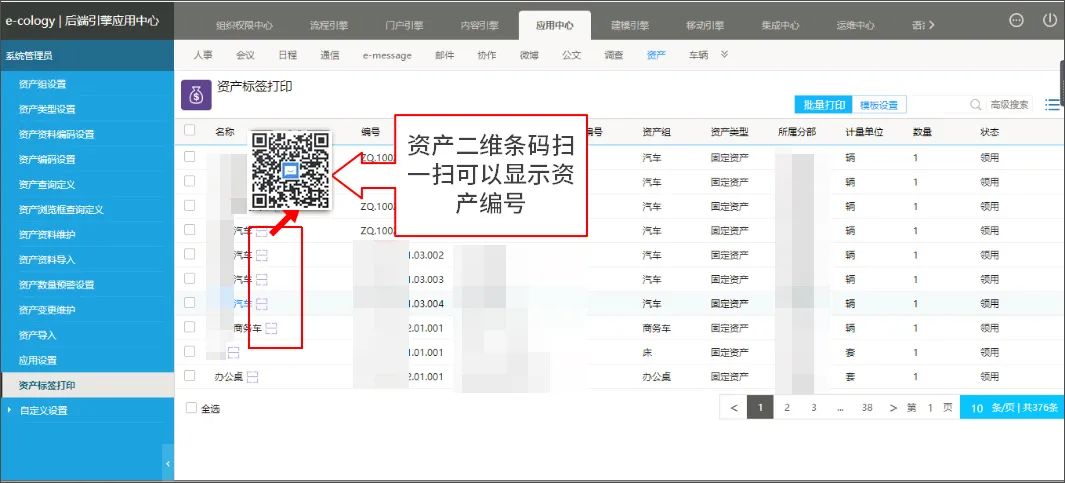Open 资产数量预警设置 in sidebar

coord(56,285)
